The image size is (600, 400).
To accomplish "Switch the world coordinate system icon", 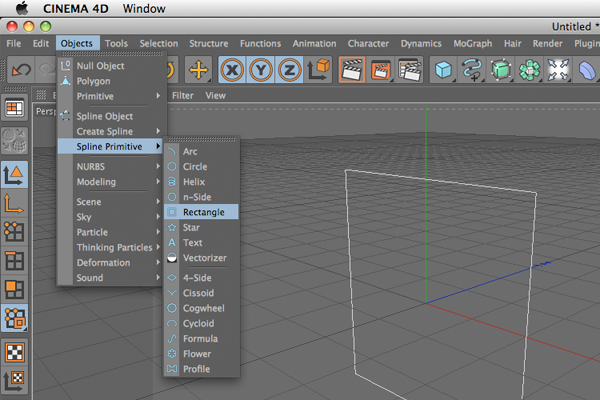I will tap(318, 70).
